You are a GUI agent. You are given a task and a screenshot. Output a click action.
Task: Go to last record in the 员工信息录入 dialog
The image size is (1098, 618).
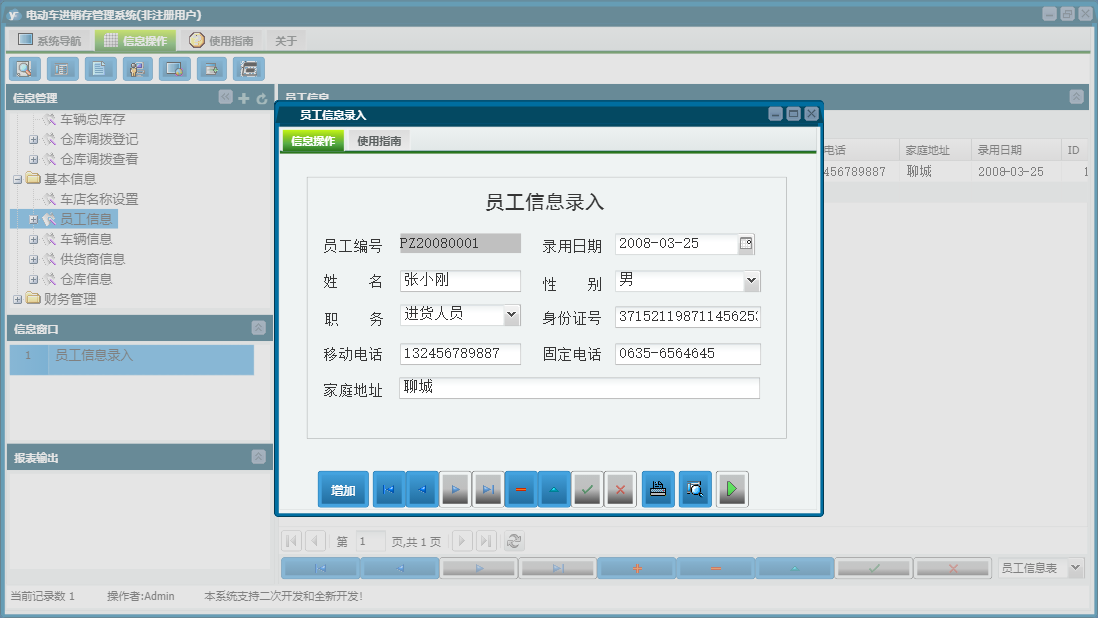pyautogui.click(x=488, y=489)
